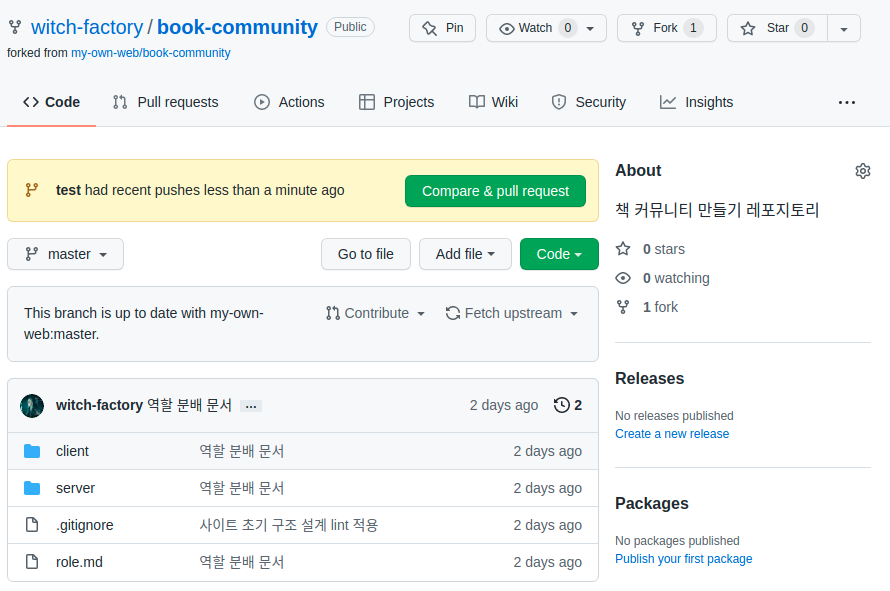Expand the commit message ellipsis button
Screen dimensions: 890x591
coord(251,406)
